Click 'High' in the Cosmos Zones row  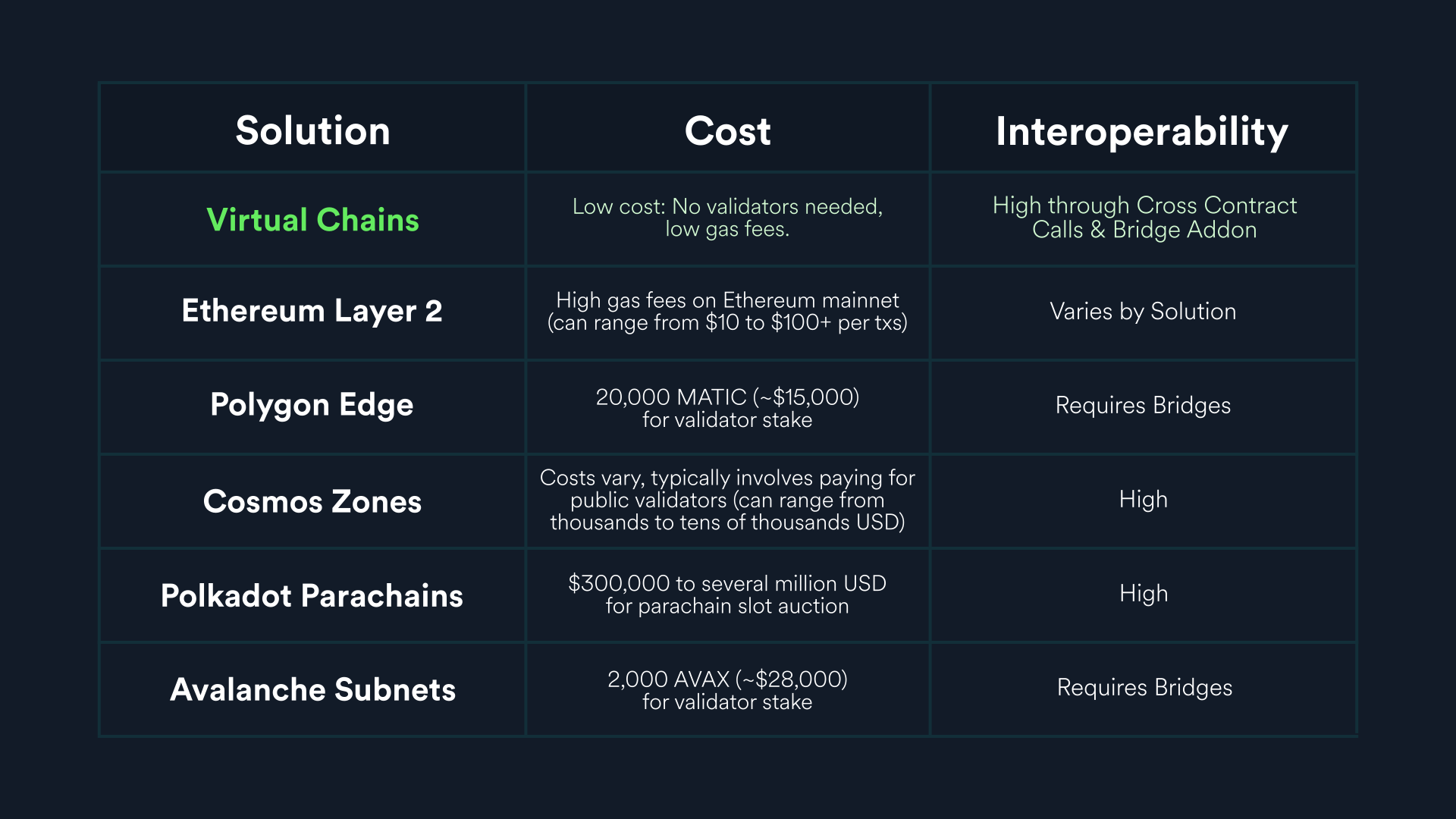(1143, 500)
